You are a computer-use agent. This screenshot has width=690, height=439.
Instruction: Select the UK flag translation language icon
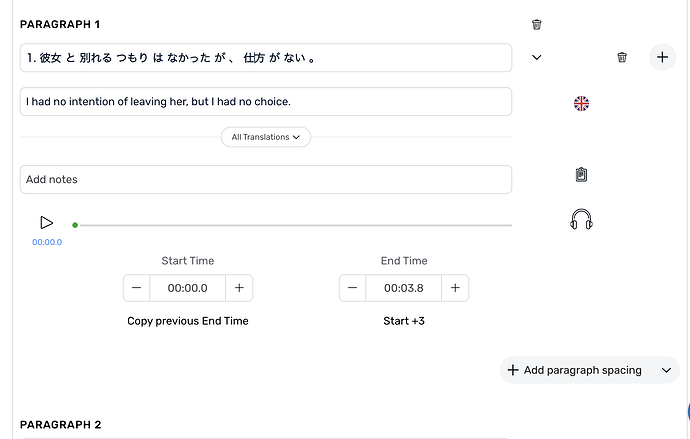pos(581,103)
